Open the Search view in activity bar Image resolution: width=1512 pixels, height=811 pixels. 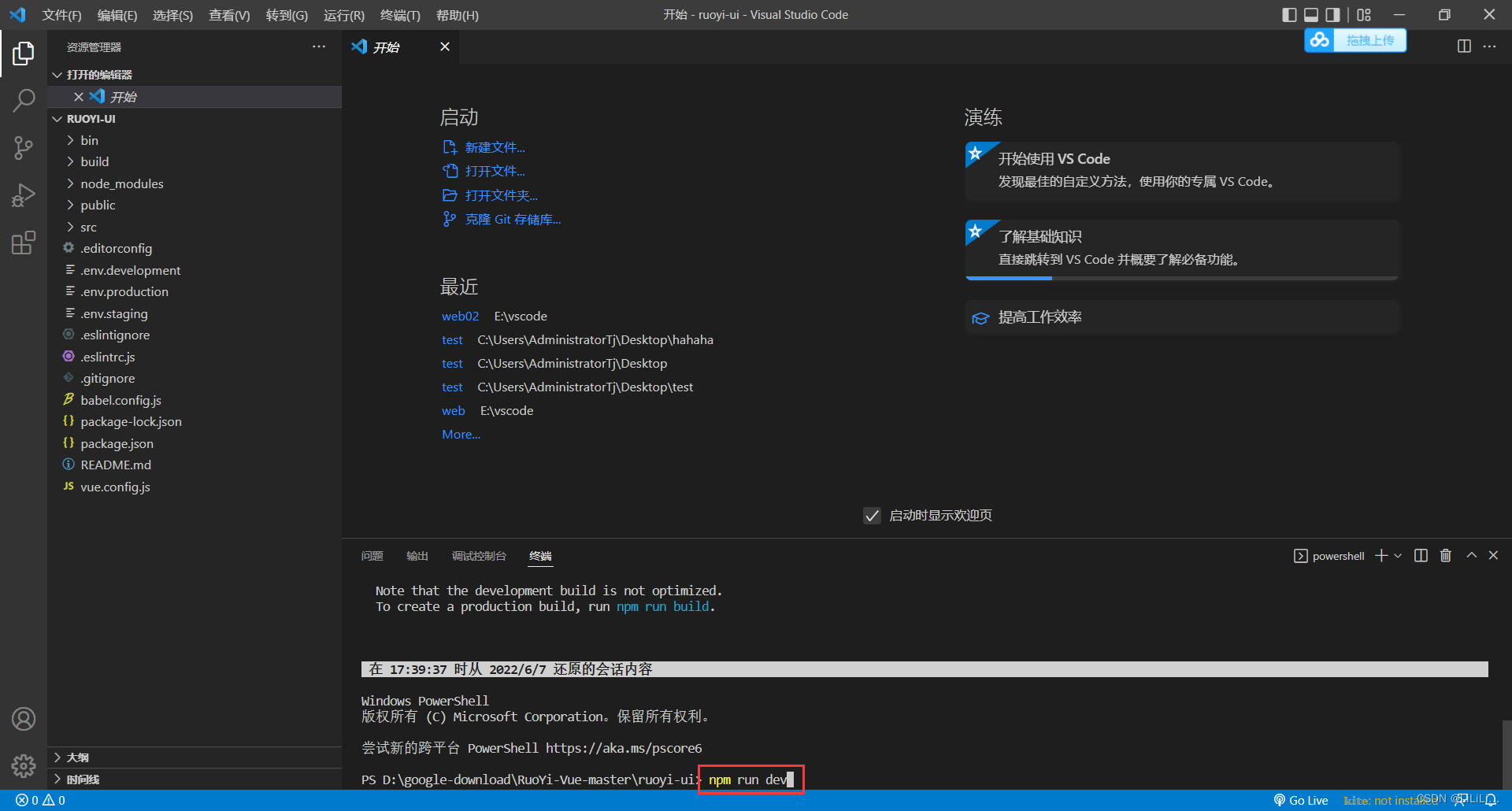pos(24,100)
